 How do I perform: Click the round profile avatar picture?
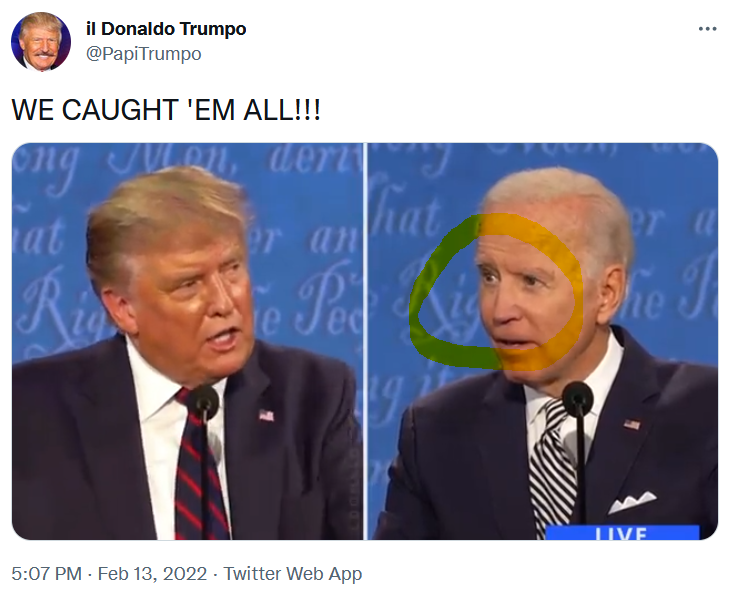pos(41,42)
